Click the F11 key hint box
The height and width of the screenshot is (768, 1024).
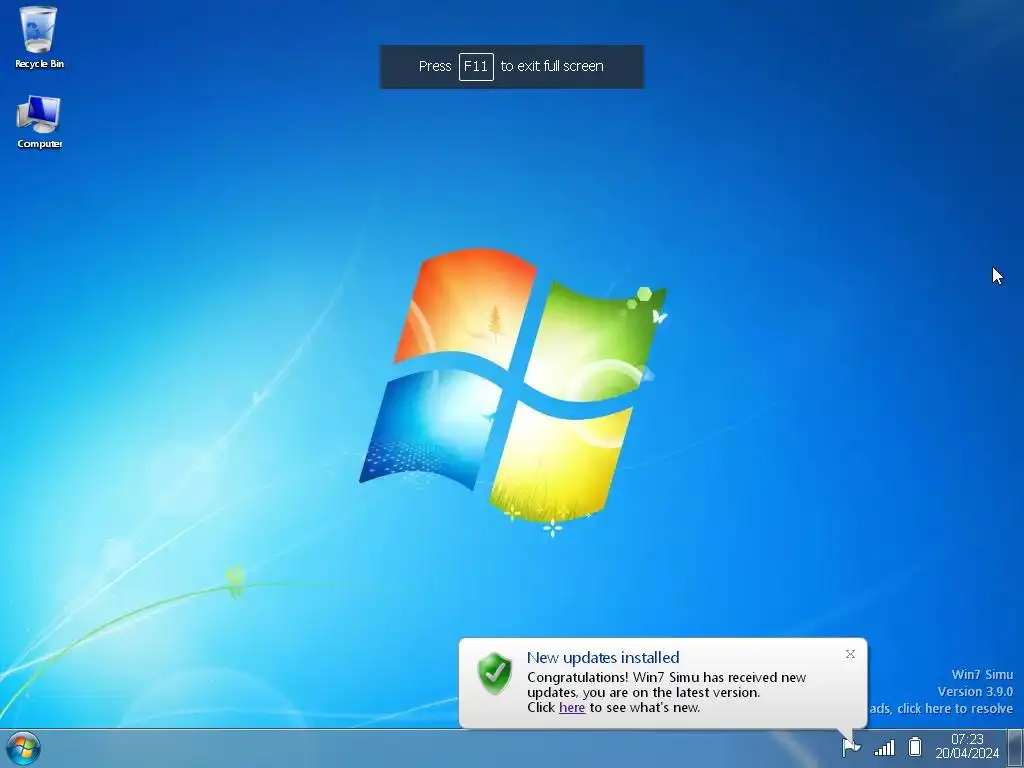pyautogui.click(x=476, y=67)
